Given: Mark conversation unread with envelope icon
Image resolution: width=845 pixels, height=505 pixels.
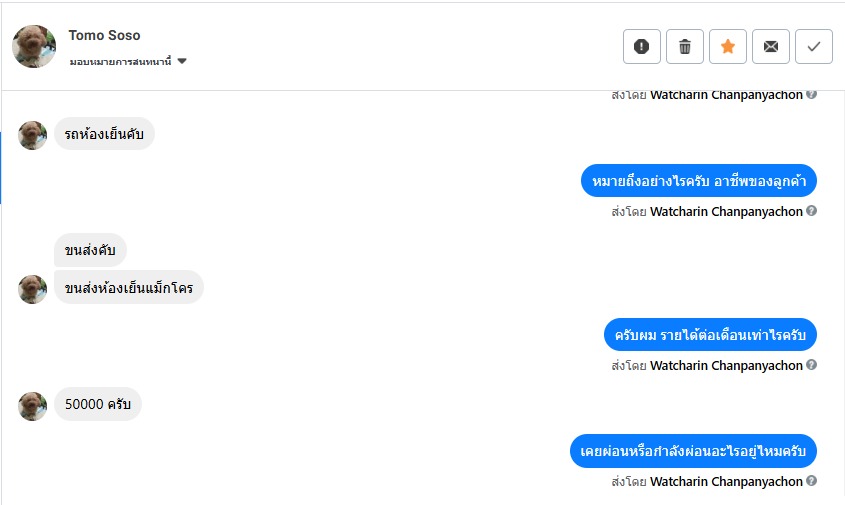Looking at the screenshot, I should [x=771, y=46].
